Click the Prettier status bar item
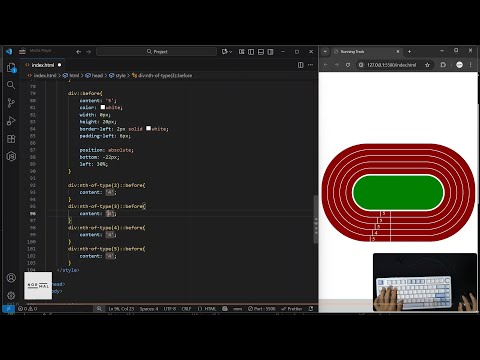This screenshot has width=480, height=360. (x=292, y=309)
